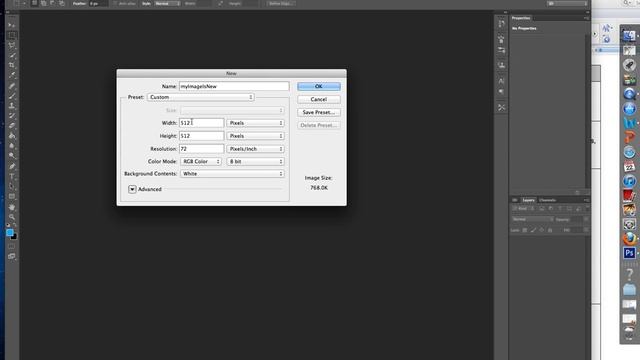Click the Save Preset button
The image size is (640, 360).
319,112
